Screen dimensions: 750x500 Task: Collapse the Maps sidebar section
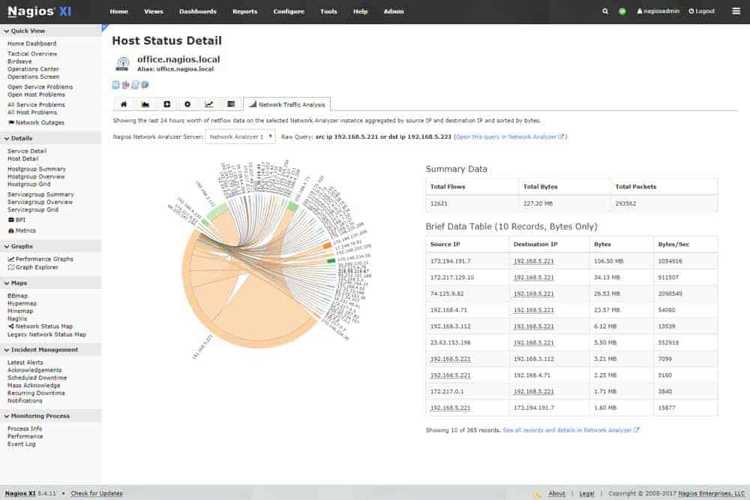[50, 283]
